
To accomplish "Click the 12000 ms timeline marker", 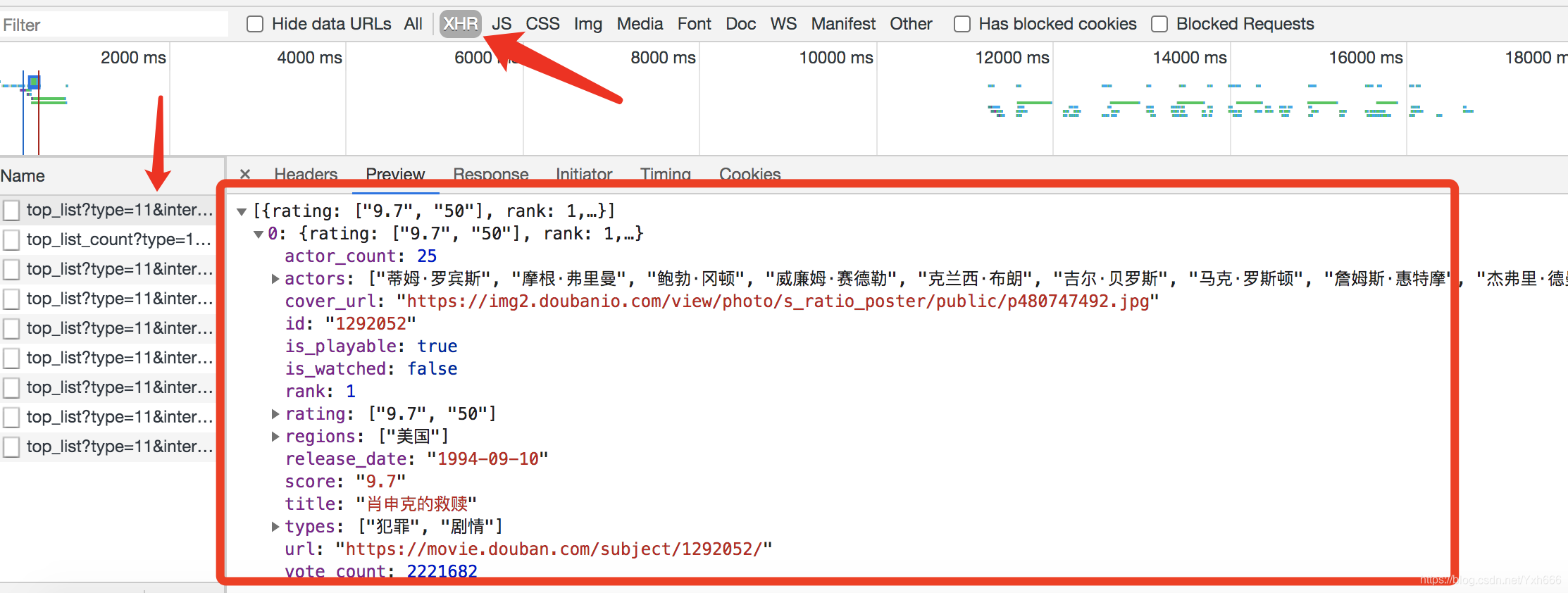I will click(1012, 58).
